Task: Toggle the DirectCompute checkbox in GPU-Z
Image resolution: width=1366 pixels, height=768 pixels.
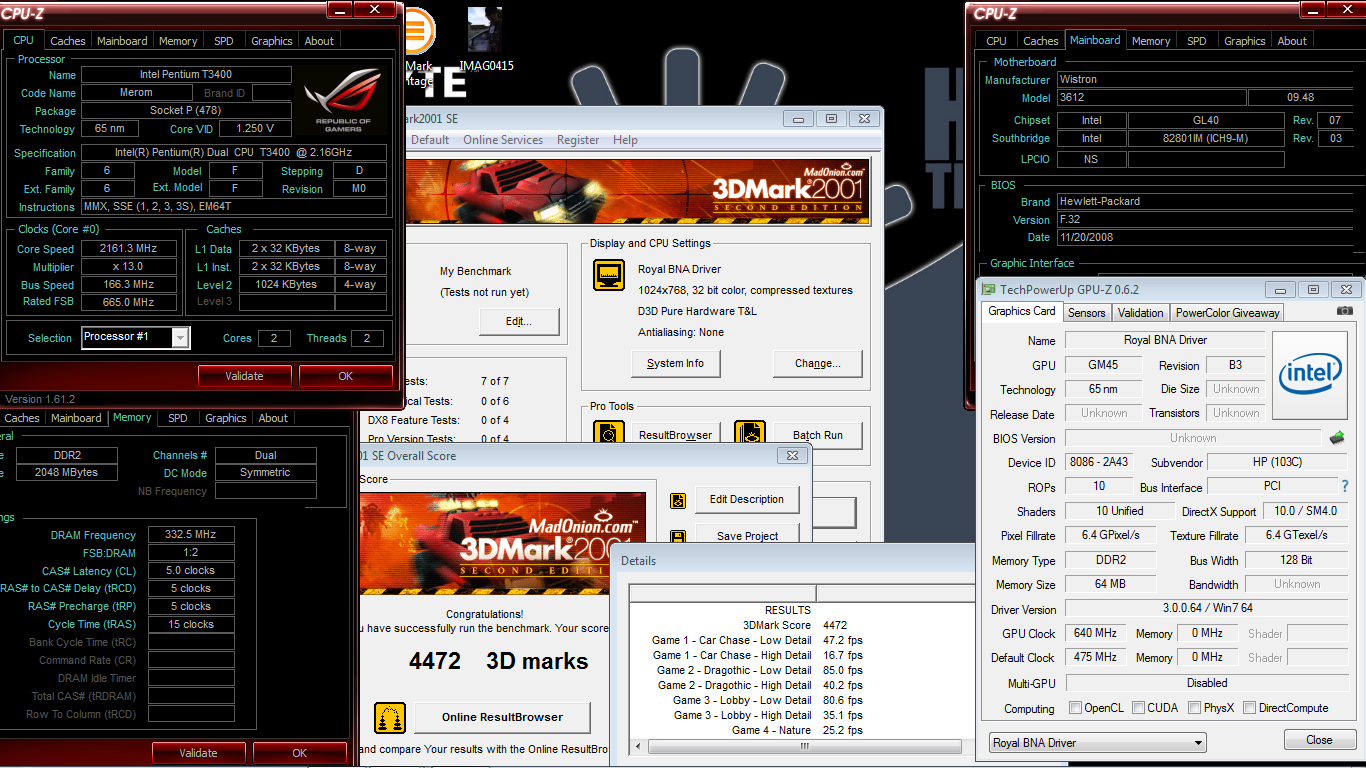Action: coord(1249,708)
